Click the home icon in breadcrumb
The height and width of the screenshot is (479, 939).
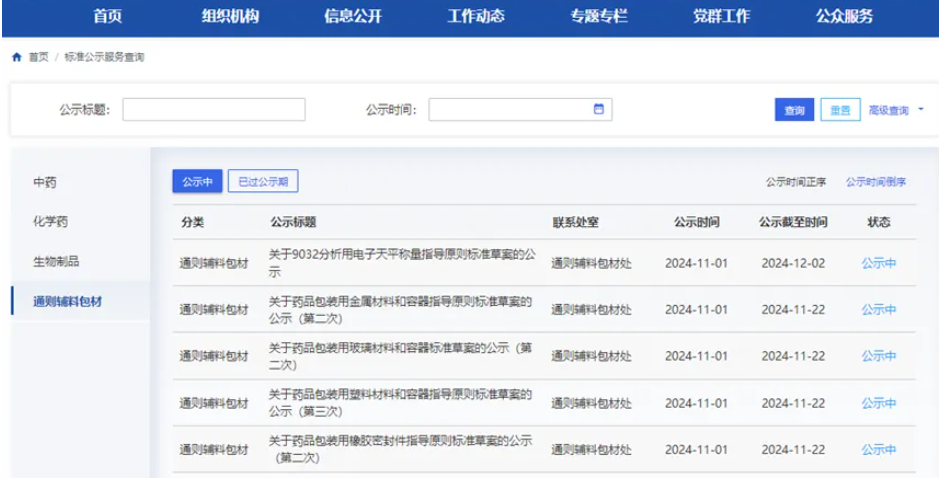(x=16, y=57)
